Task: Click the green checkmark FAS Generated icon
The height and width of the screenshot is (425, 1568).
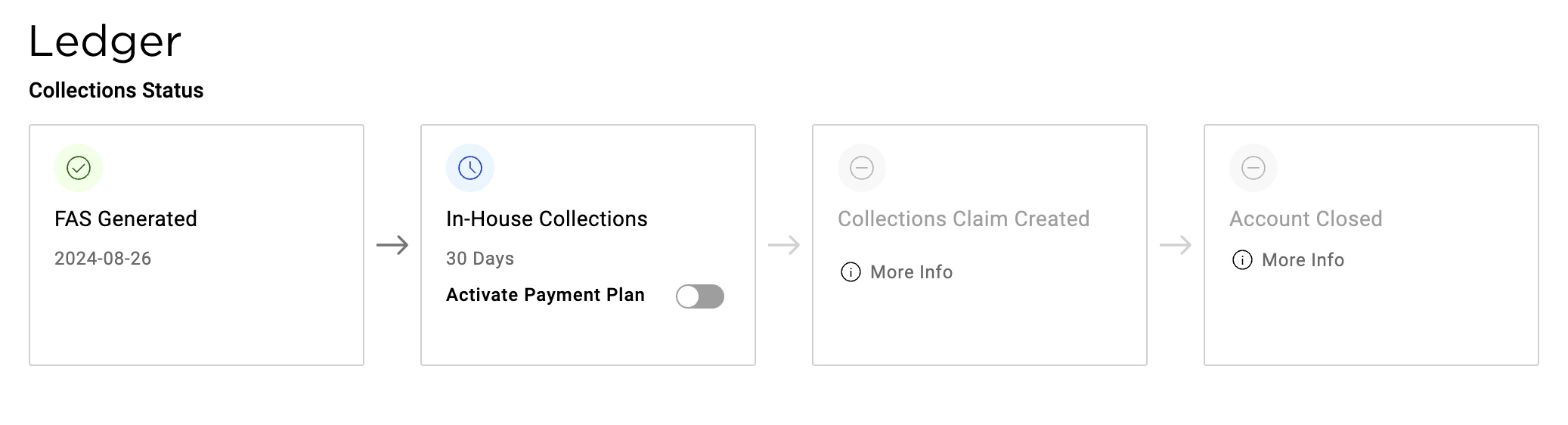Action: [79, 168]
